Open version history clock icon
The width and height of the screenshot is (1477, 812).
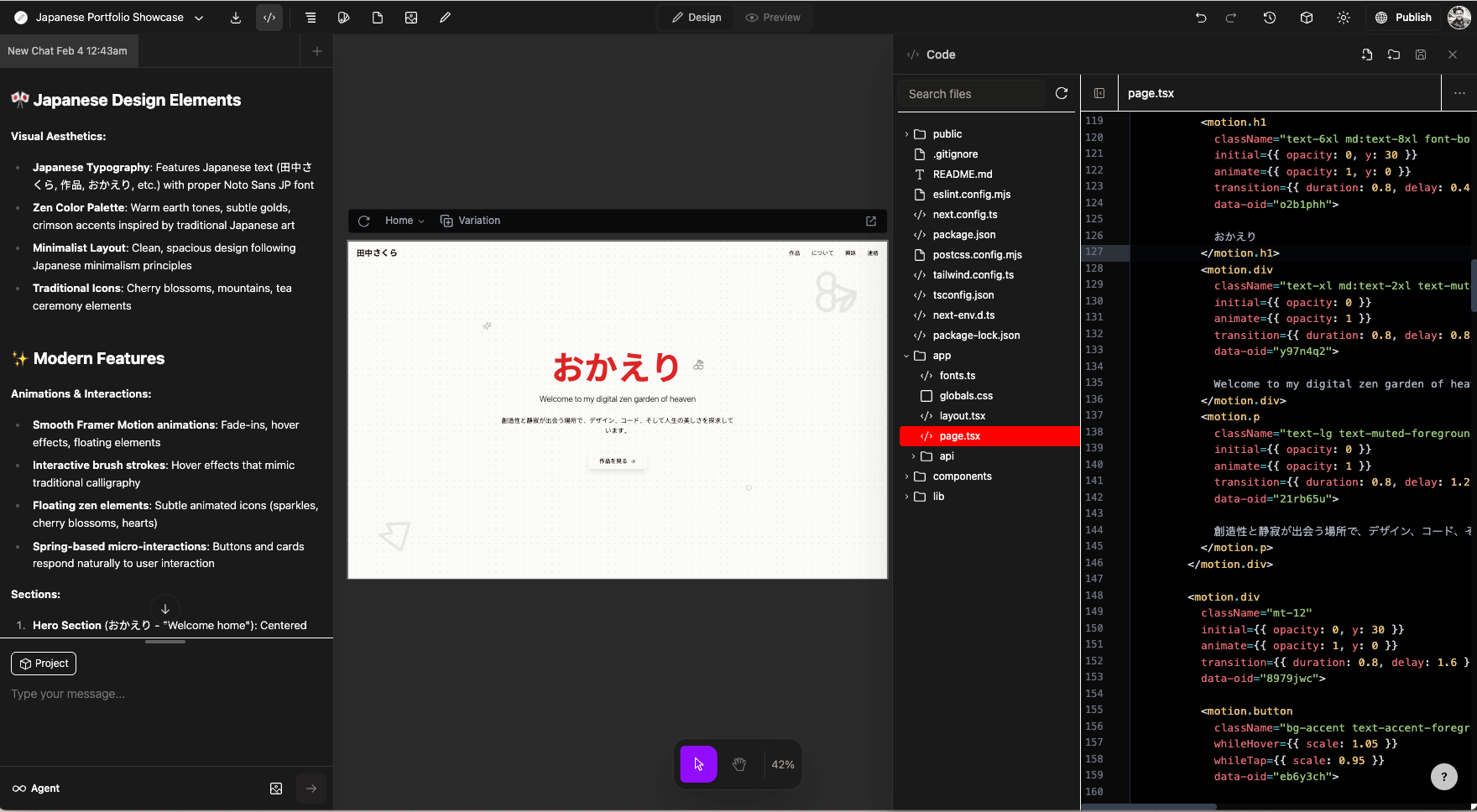tap(1269, 18)
